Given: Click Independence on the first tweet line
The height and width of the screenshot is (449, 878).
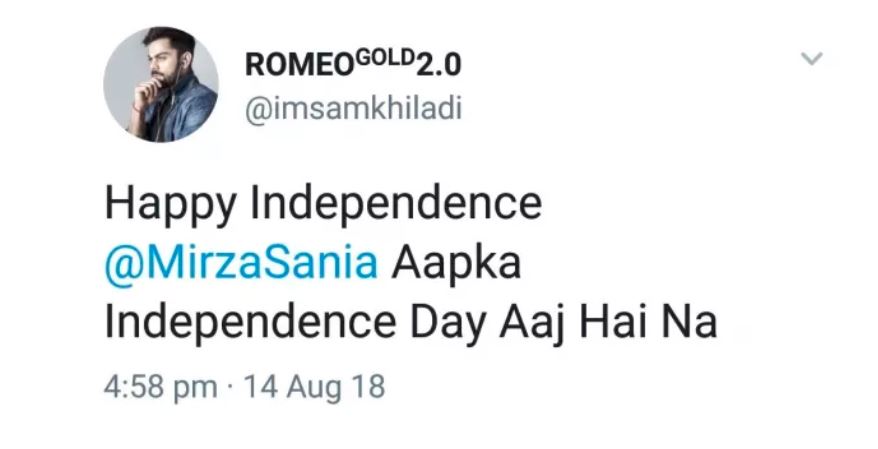Looking at the screenshot, I should tap(395, 204).
